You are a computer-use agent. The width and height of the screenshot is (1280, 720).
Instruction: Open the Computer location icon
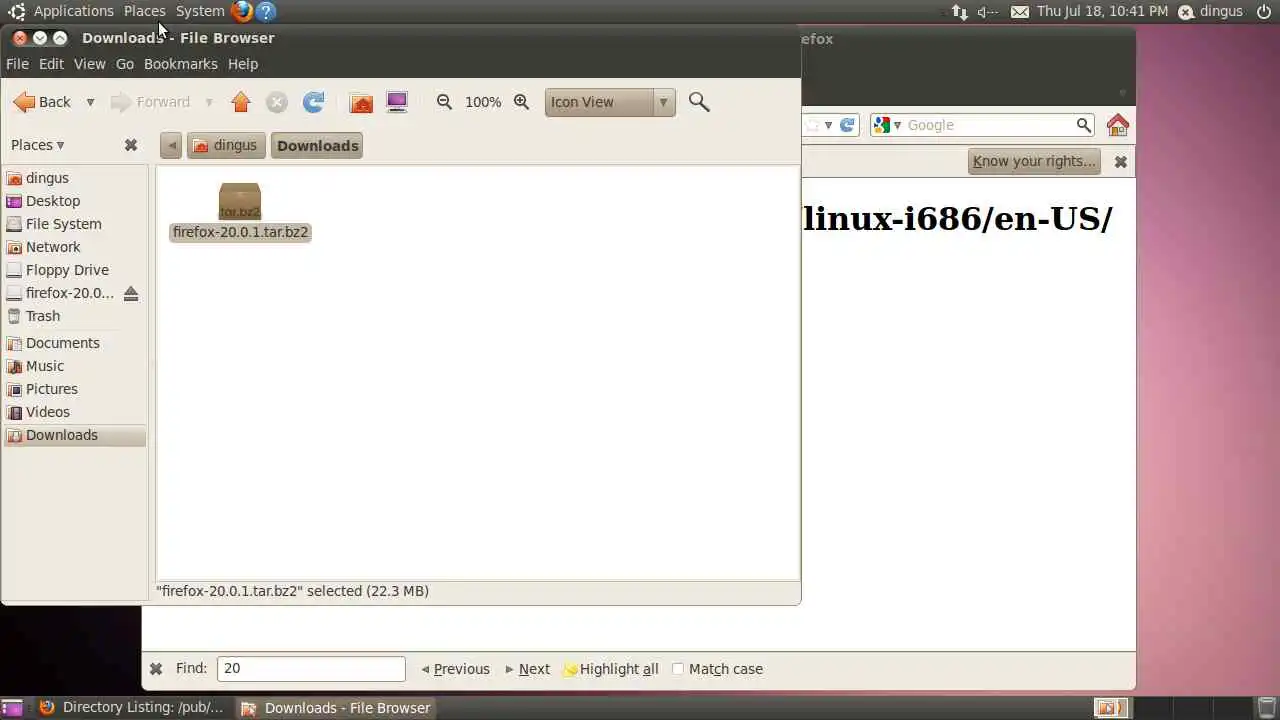(397, 102)
